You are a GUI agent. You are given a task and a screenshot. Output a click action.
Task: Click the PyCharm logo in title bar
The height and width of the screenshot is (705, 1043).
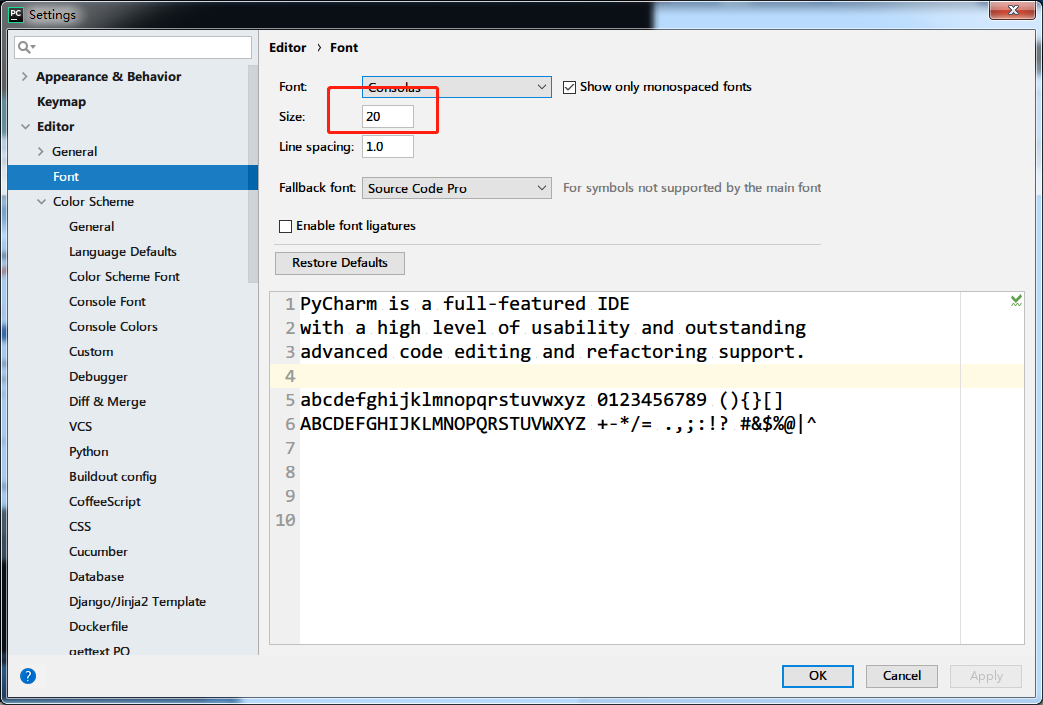[16, 14]
